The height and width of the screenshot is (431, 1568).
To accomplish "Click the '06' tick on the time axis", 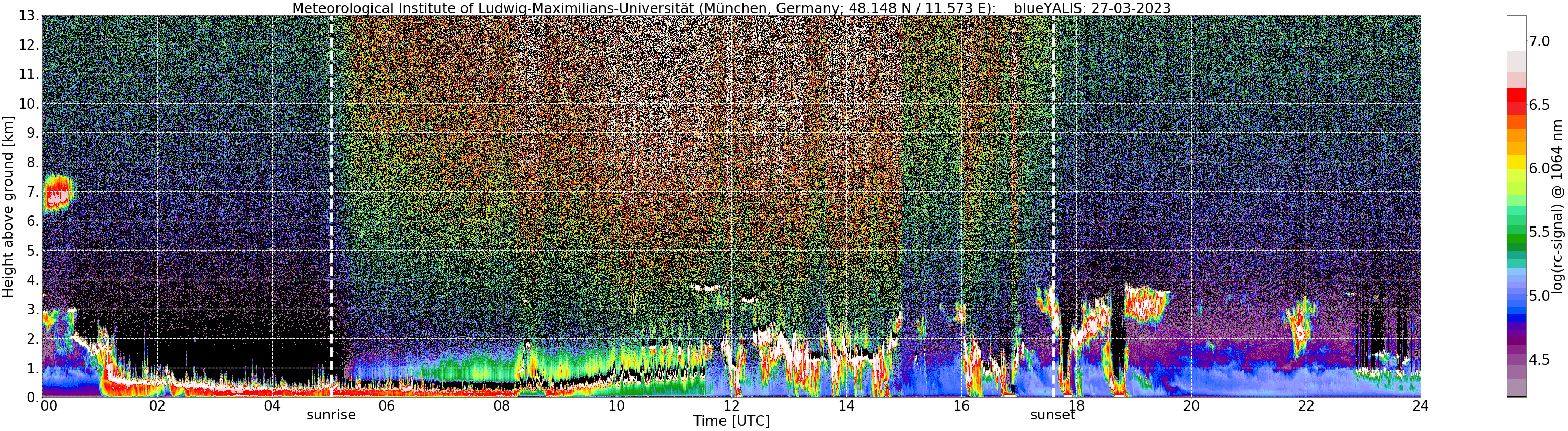I will pyautogui.click(x=387, y=405).
